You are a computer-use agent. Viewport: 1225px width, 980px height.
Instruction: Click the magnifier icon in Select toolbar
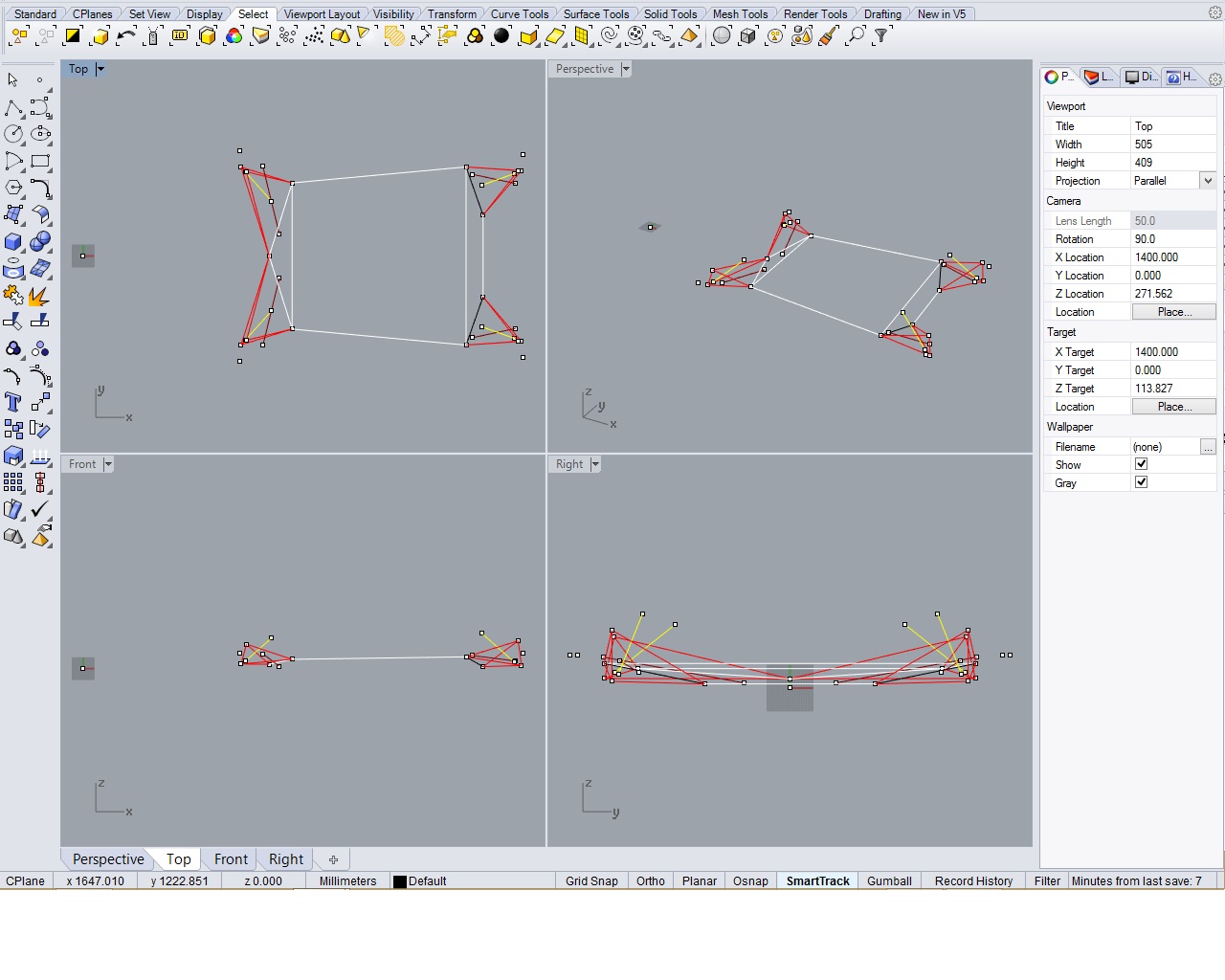(856, 36)
